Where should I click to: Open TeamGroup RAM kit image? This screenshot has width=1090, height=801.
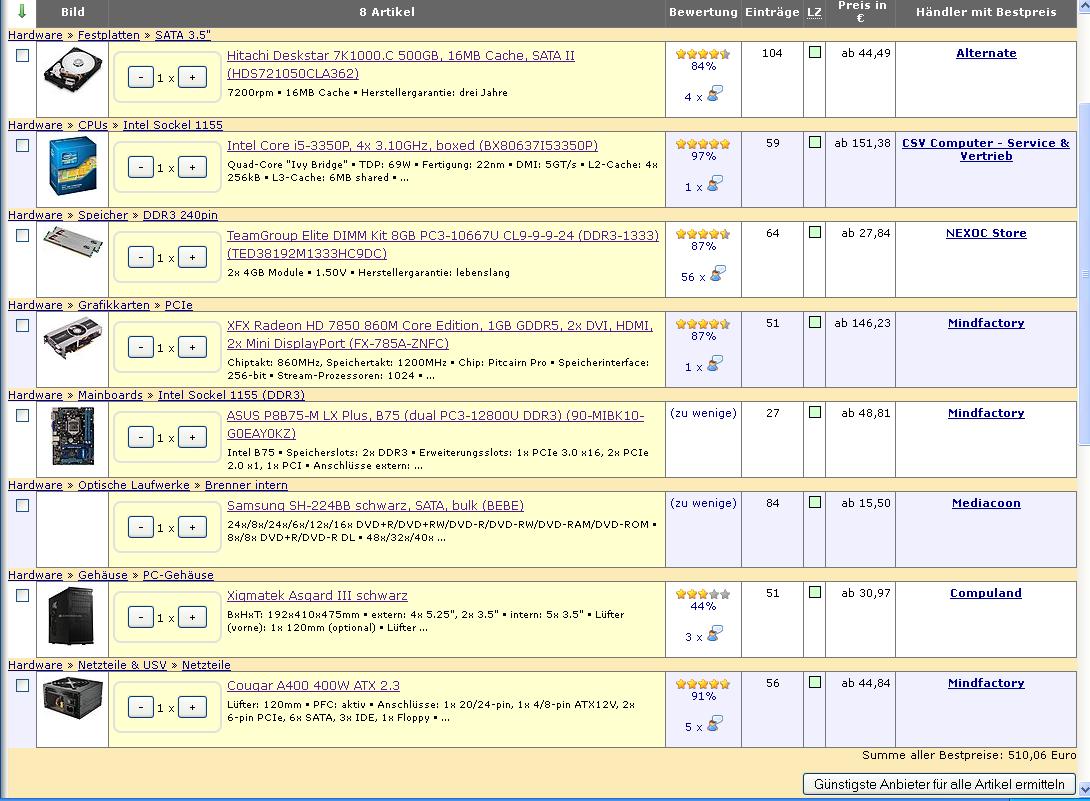click(72, 241)
